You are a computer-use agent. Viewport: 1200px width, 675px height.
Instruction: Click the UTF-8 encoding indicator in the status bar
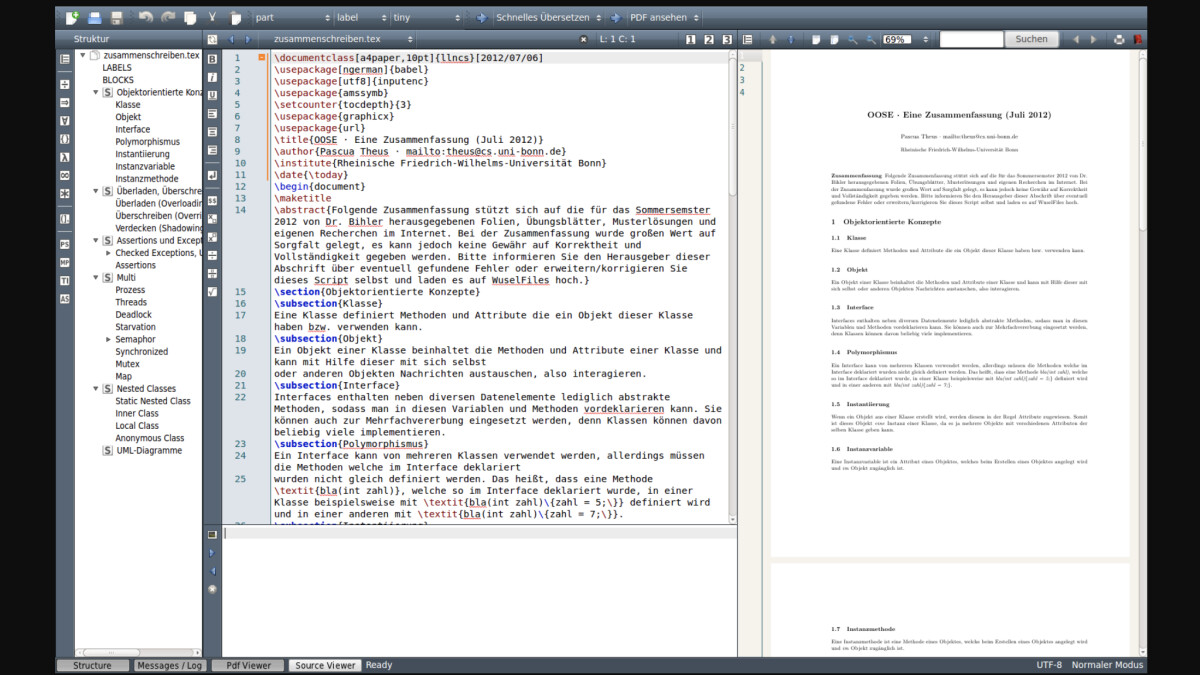1048,665
